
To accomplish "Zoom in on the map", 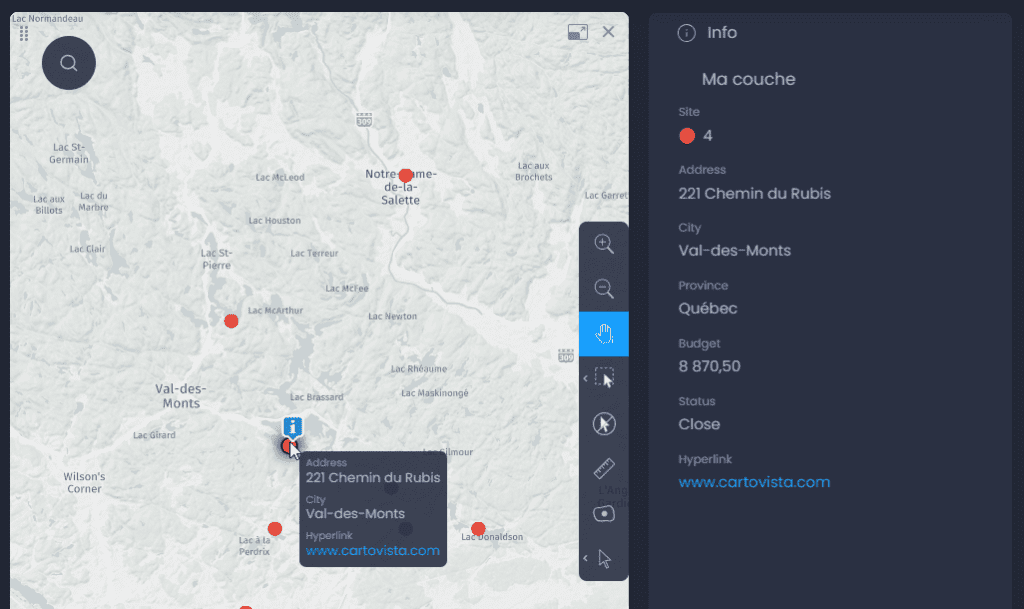I will click(603, 243).
